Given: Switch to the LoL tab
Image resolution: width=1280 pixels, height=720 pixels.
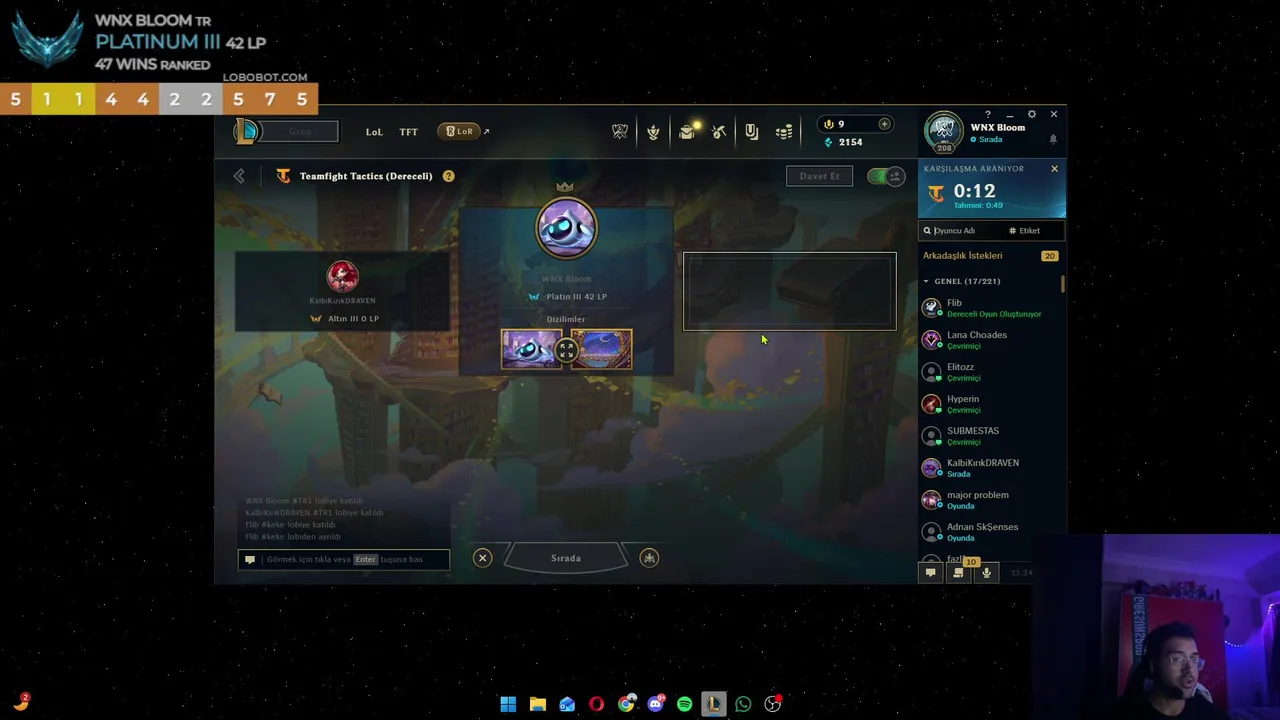Looking at the screenshot, I should click(374, 132).
